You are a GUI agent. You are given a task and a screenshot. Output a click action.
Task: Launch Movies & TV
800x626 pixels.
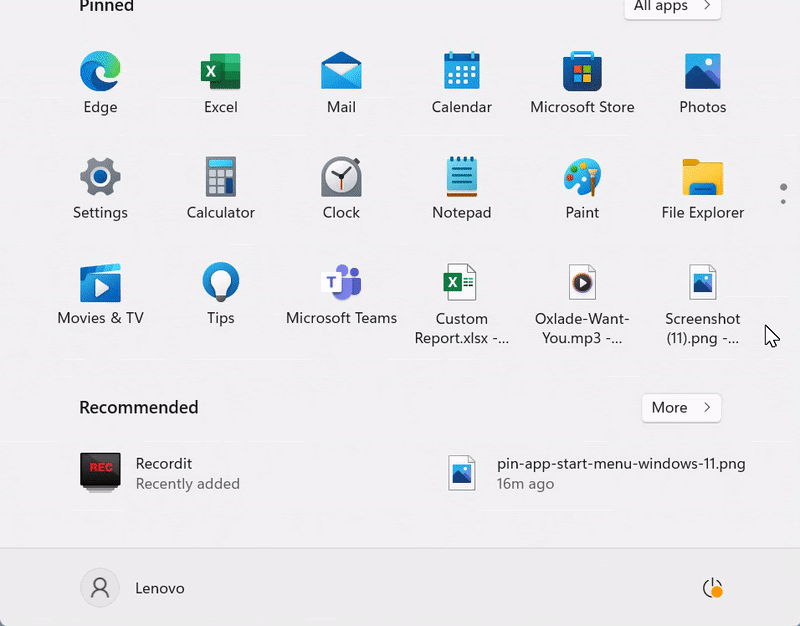(x=100, y=295)
